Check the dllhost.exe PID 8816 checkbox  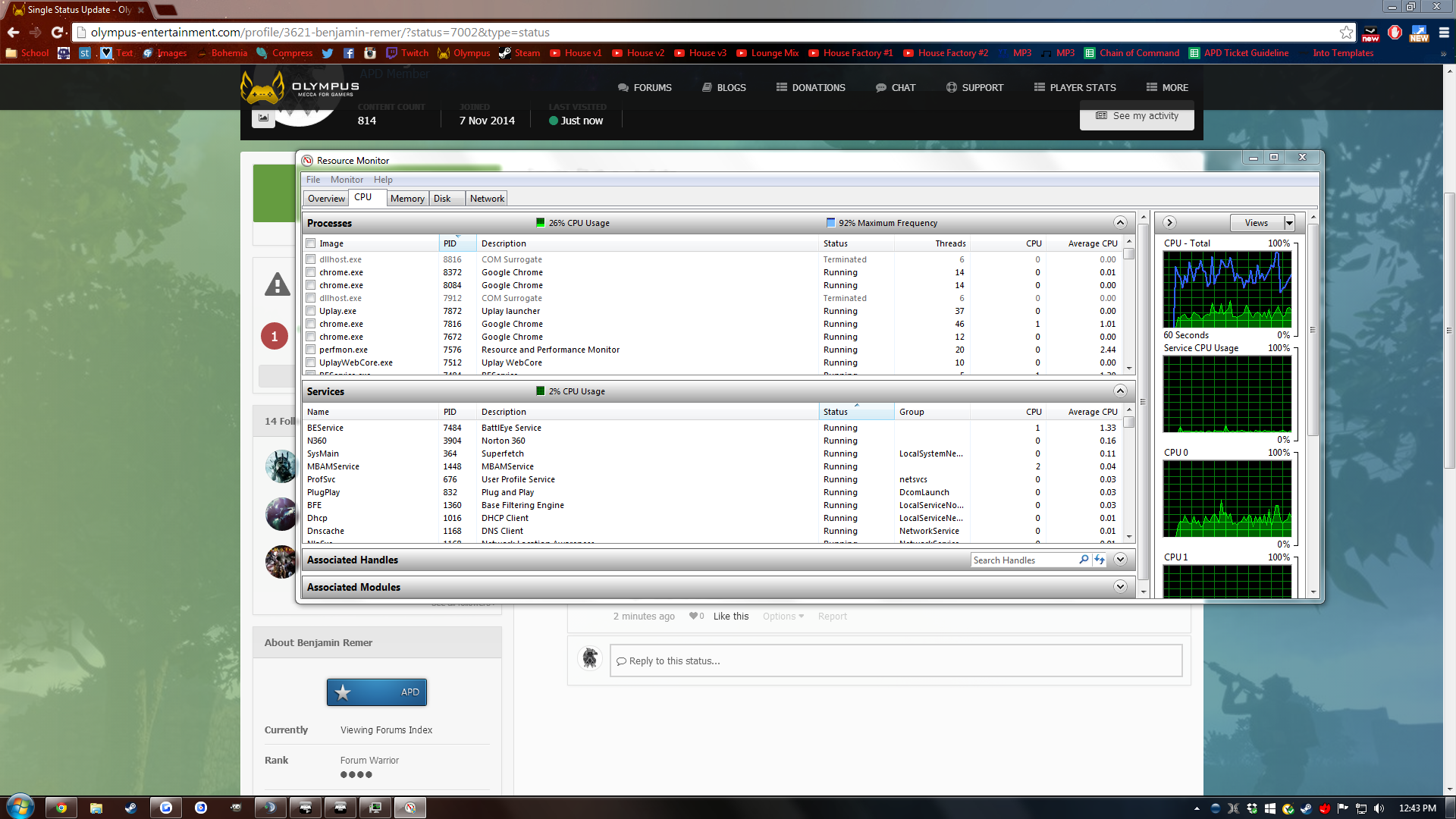click(311, 259)
